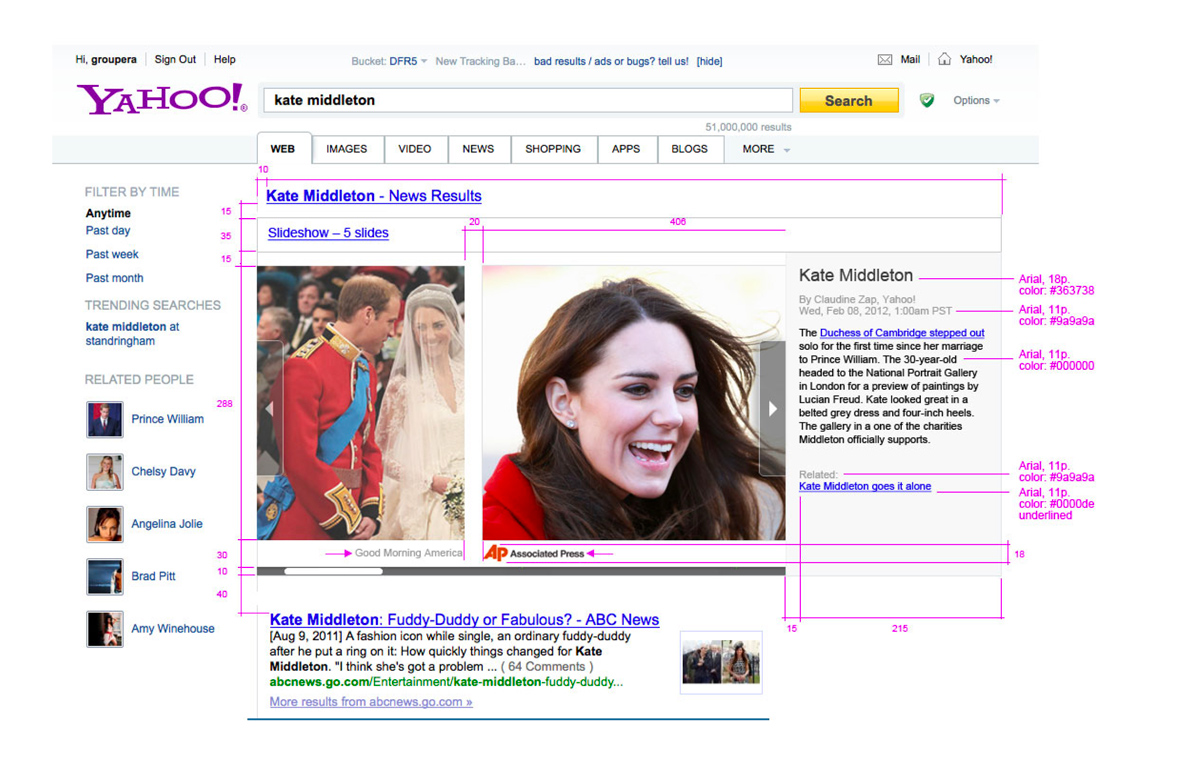Expand the Bucket DFR5 dropdown
1200x780 pixels.
click(405, 61)
